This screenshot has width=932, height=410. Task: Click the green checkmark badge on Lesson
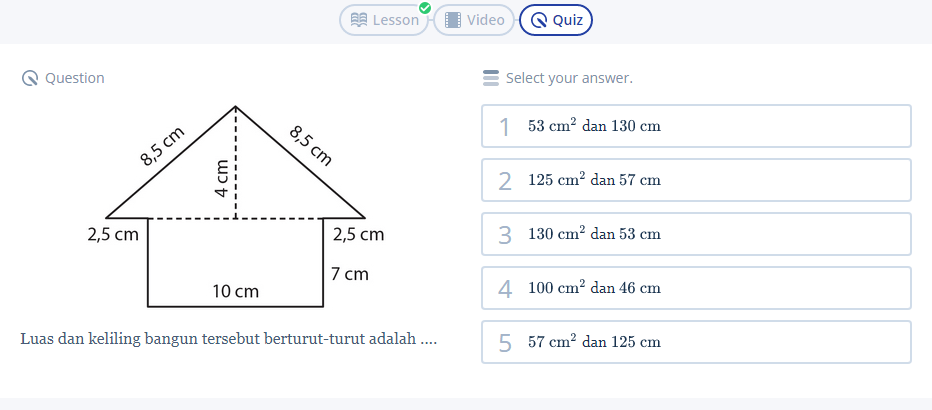tap(425, 8)
